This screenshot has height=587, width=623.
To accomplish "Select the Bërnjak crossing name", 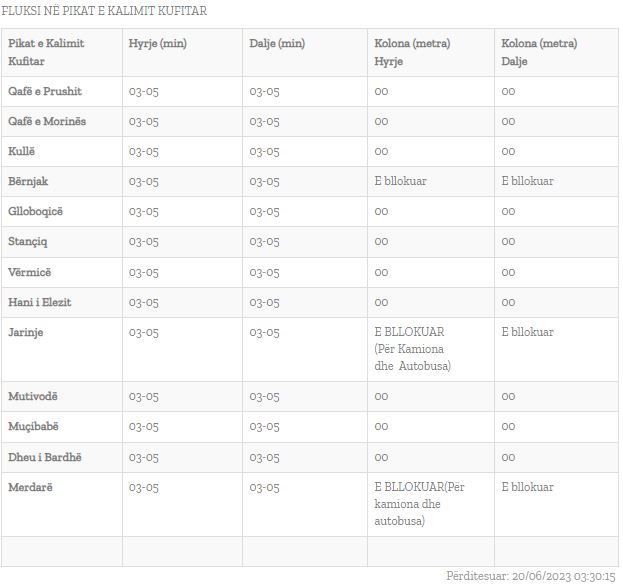I will [x=28, y=182].
